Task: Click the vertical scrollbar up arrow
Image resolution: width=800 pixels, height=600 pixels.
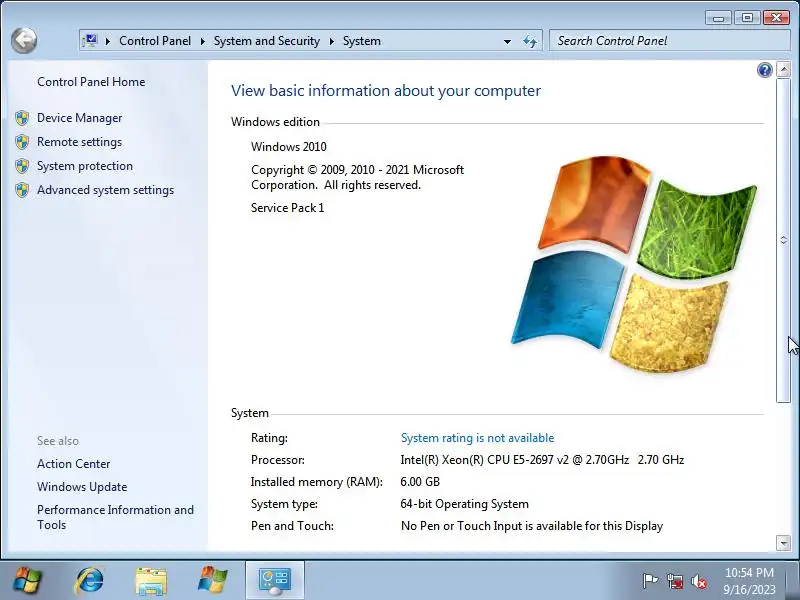Action: (783, 69)
